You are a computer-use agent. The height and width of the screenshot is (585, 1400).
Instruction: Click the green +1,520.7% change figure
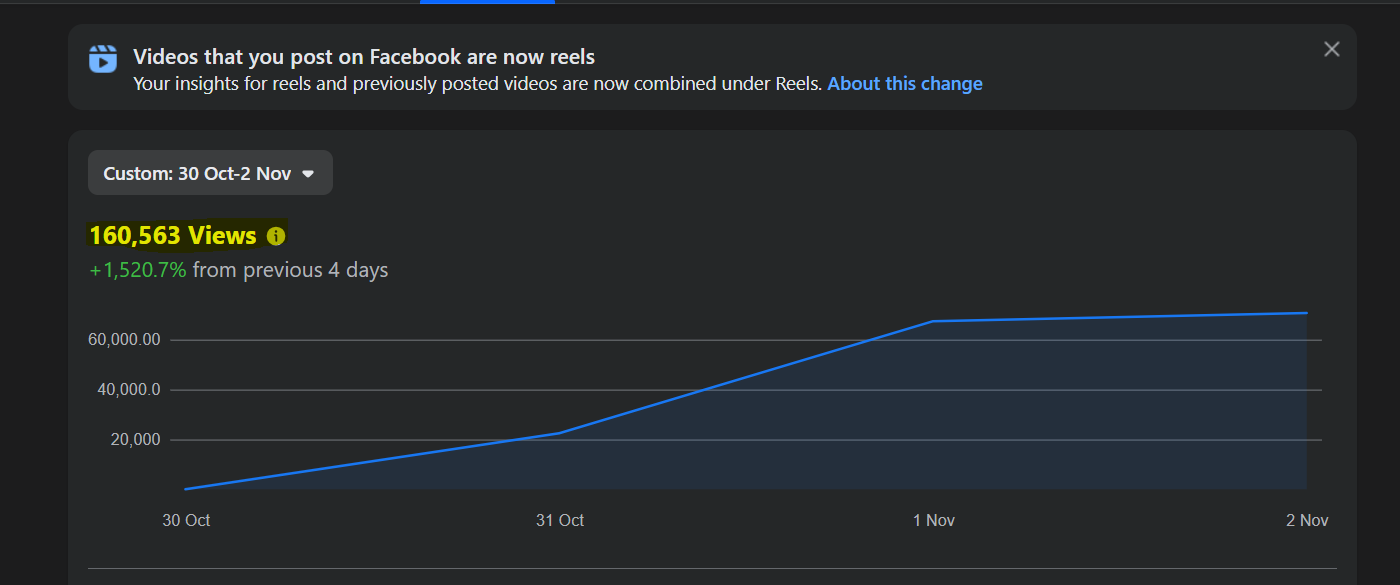tap(138, 270)
